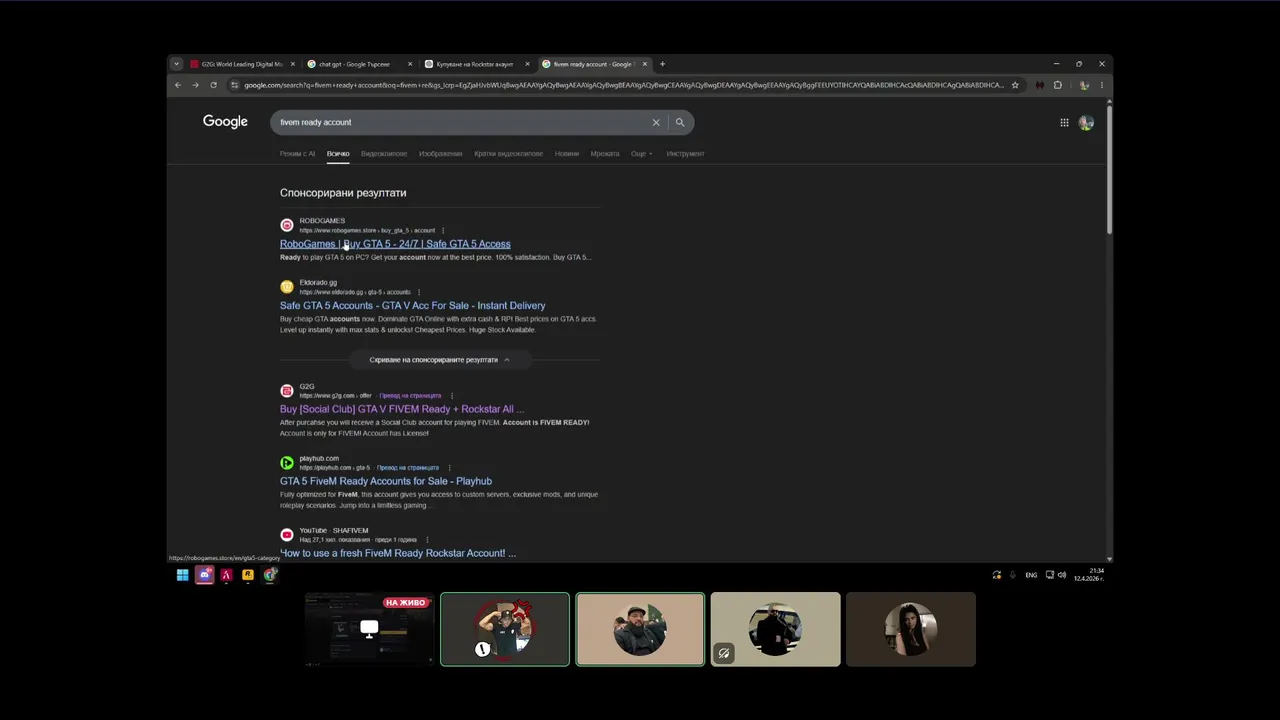The image size is (1280, 720).
Task: Open Safe GTA 5 Accounts Eldorado link
Action: click(x=413, y=306)
